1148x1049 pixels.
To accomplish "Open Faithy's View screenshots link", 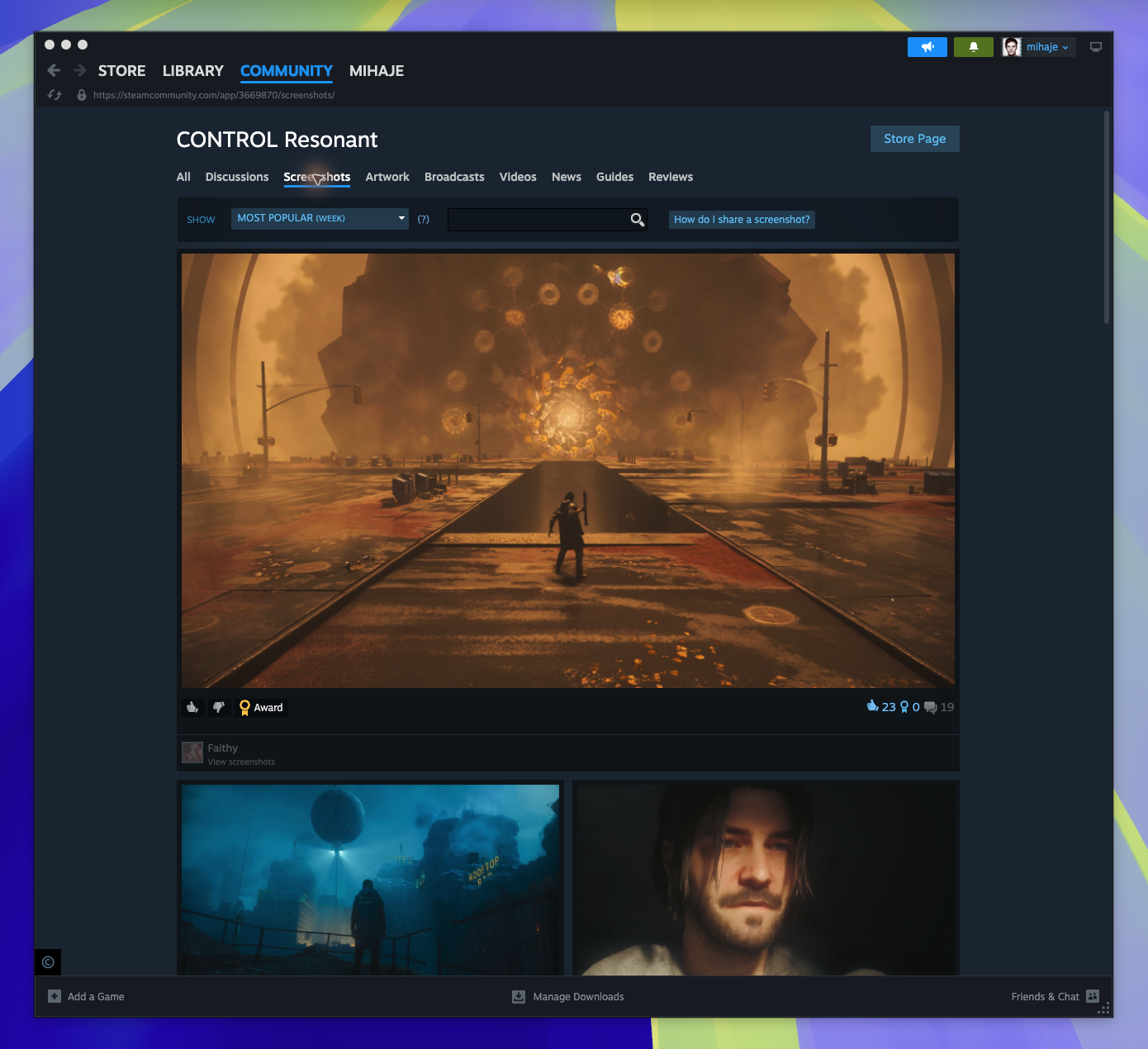I will pos(241,762).
